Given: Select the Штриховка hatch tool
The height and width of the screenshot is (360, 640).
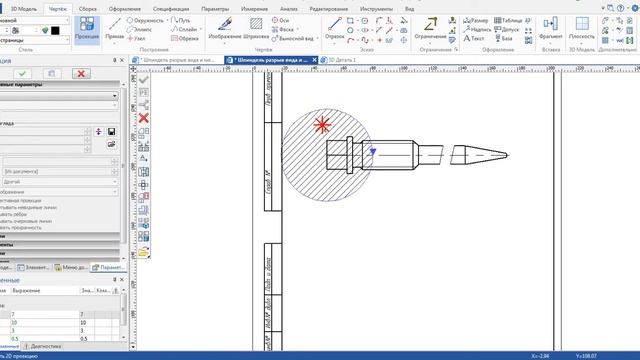Looking at the screenshot, I should coord(256,29).
